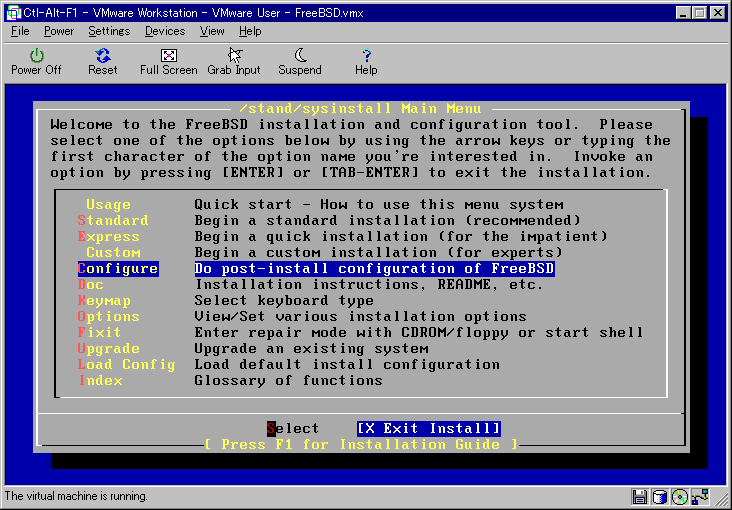Minimize the VMware Workstation window
The image size is (732, 510).
point(684,13)
